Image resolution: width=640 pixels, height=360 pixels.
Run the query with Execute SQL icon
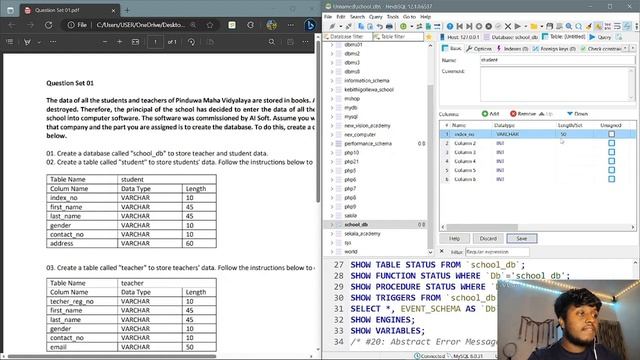[x=518, y=26]
